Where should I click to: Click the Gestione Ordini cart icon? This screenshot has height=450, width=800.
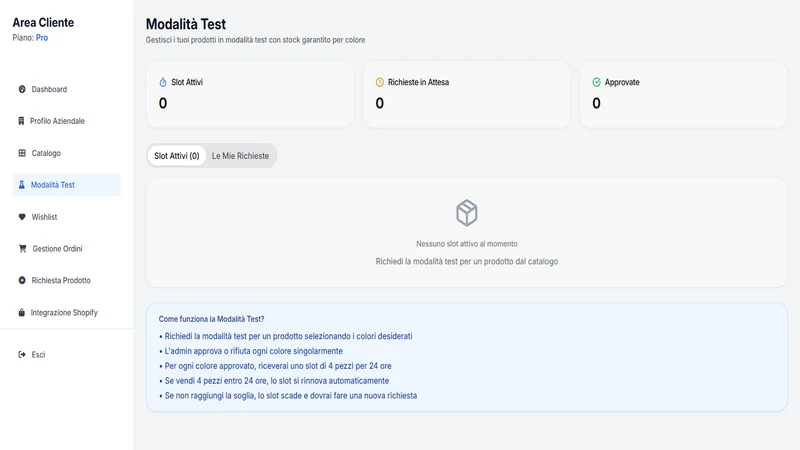click(22, 248)
